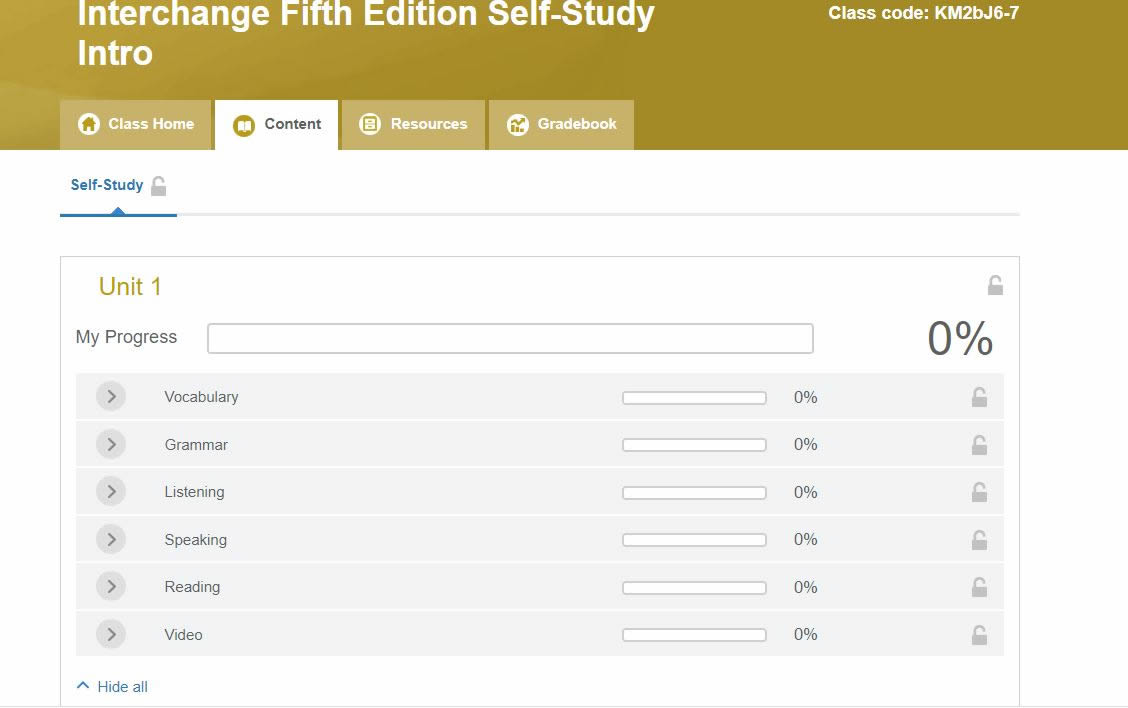Open the Grammar label
Image resolution: width=1128 pixels, height=708 pixels.
point(196,445)
